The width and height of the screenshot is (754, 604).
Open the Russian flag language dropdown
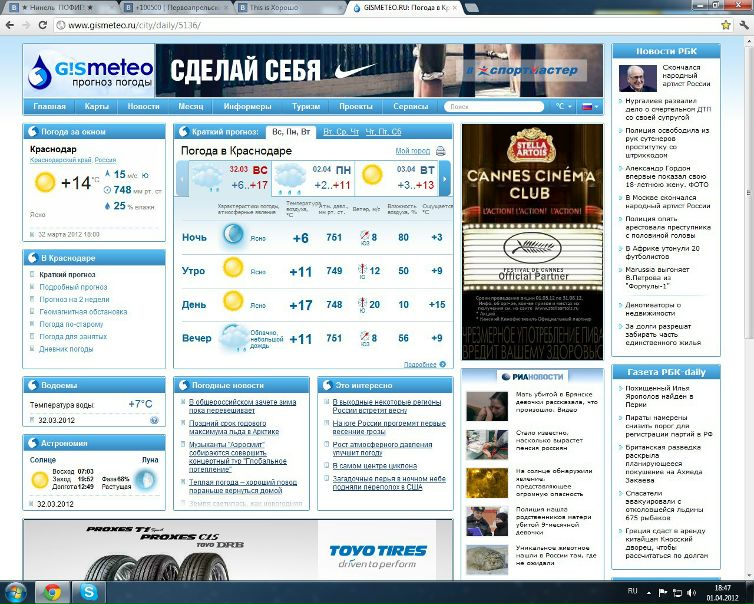click(590, 106)
